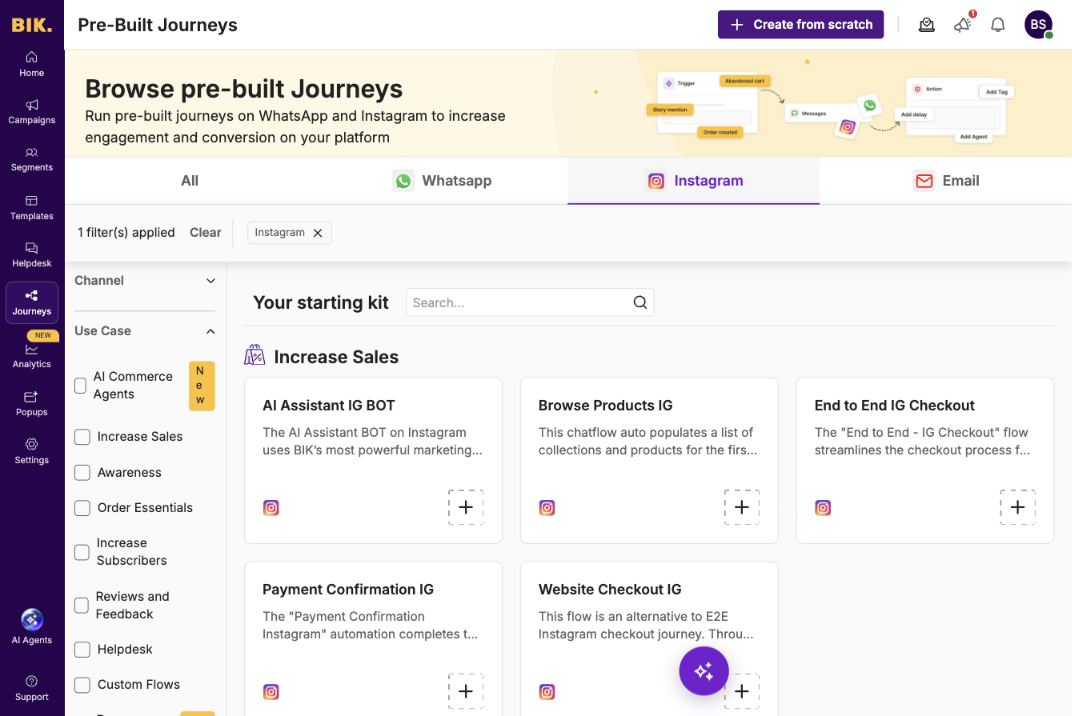Open Analytics in the sidebar

pyautogui.click(x=31, y=356)
